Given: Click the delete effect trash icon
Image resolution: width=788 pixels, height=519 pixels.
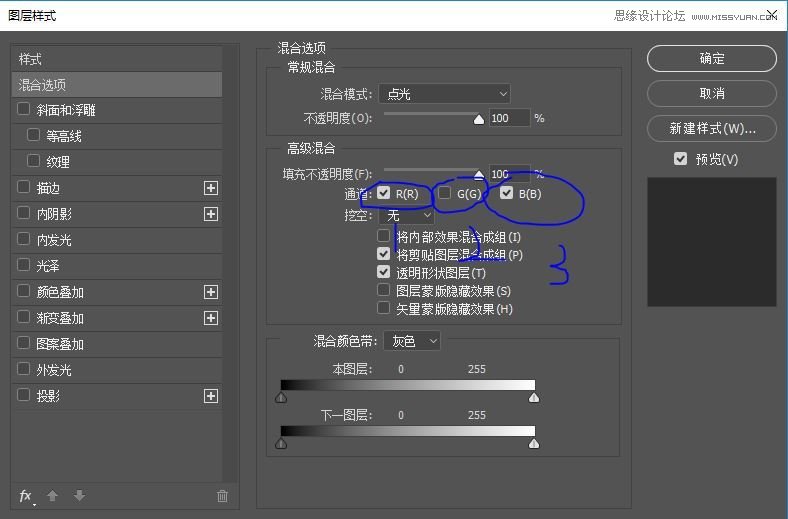Looking at the screenshot, I should click(222, 496).
